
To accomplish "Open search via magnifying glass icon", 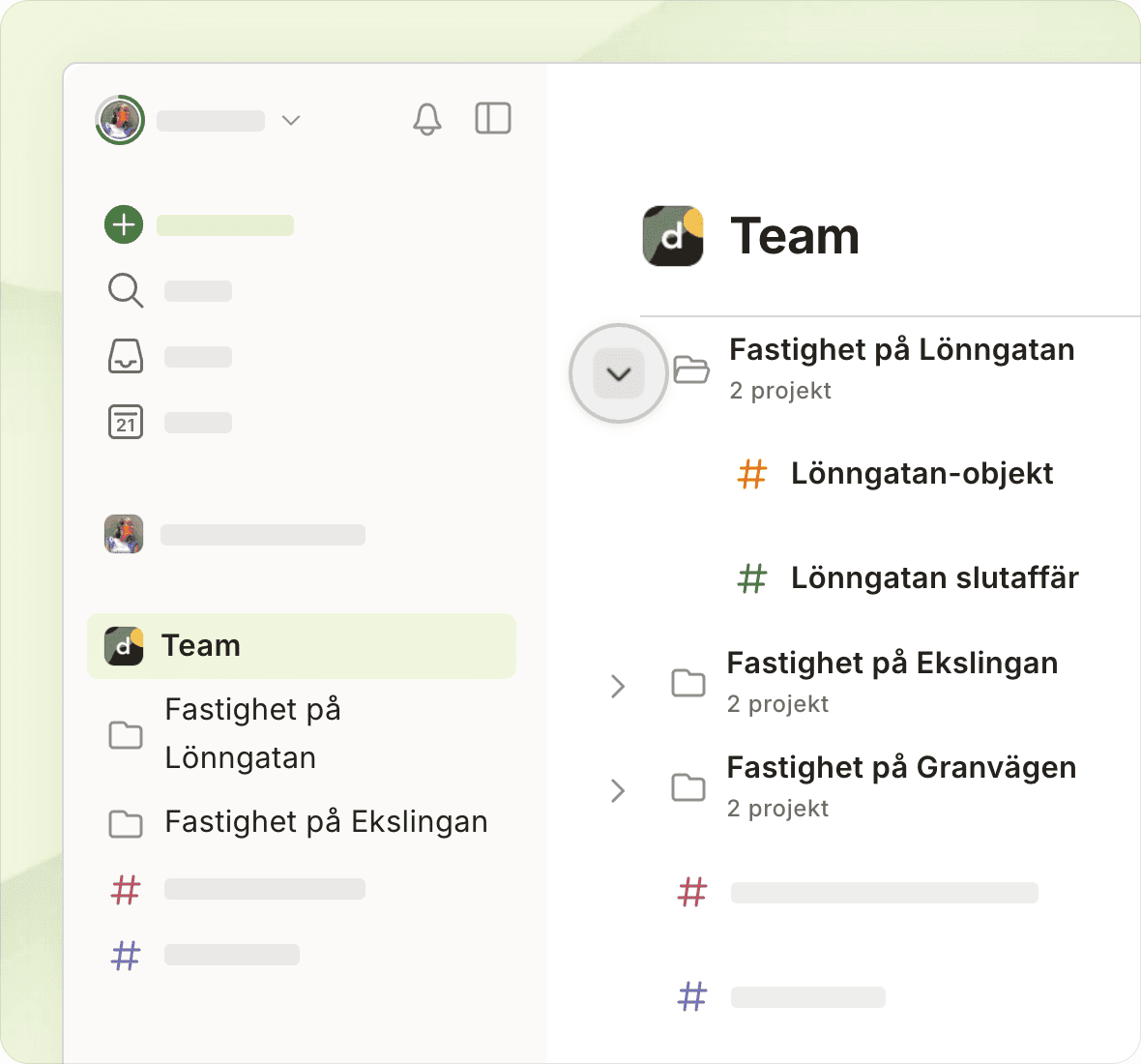I will (125, 290).
